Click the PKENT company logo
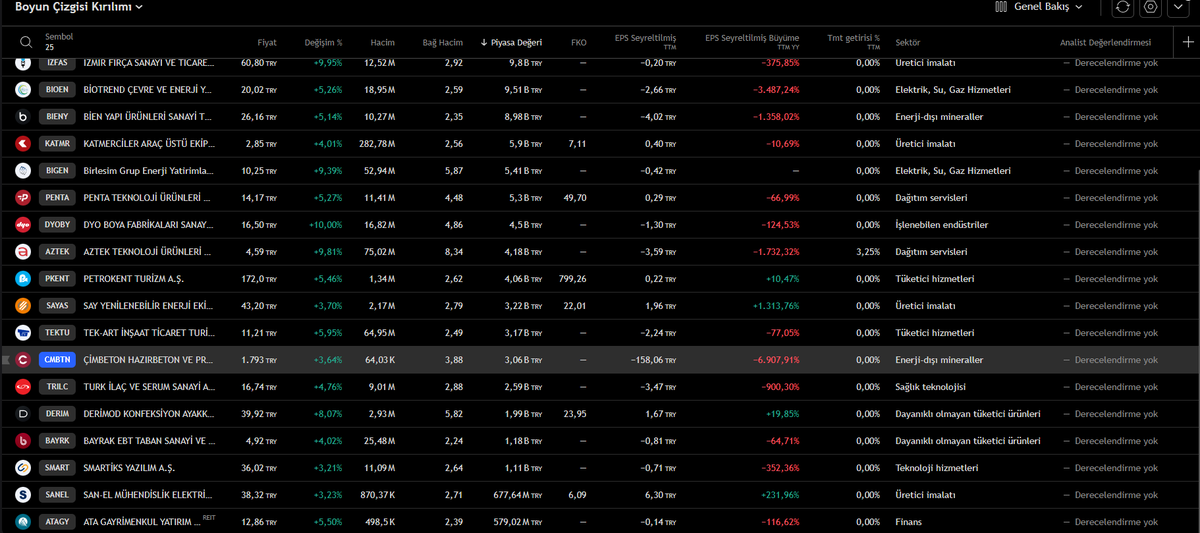1200x533 pixels. pos(23,279)
